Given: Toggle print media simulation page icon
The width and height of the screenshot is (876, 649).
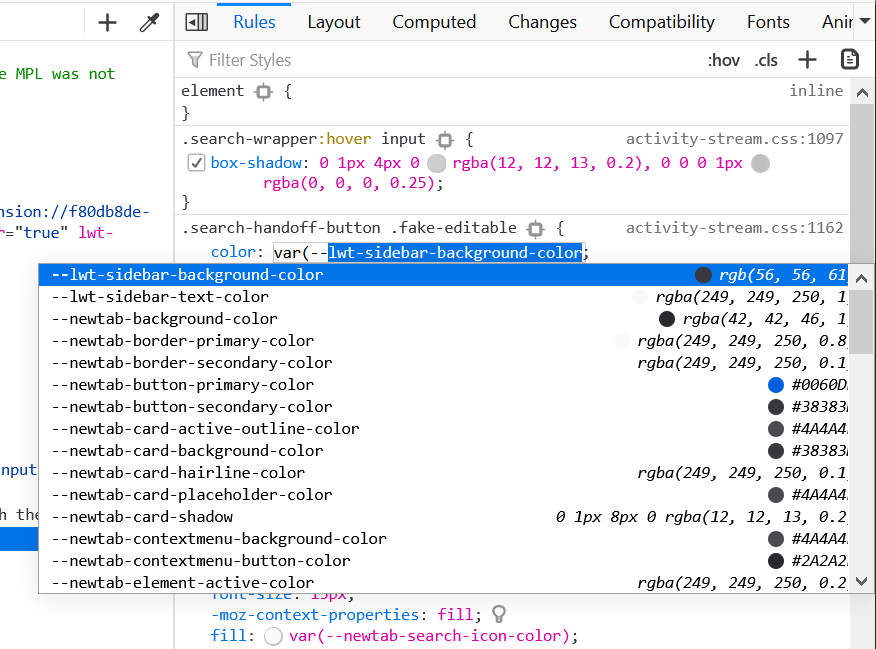Looking at the screenshot, I should (x=849, y=60).
